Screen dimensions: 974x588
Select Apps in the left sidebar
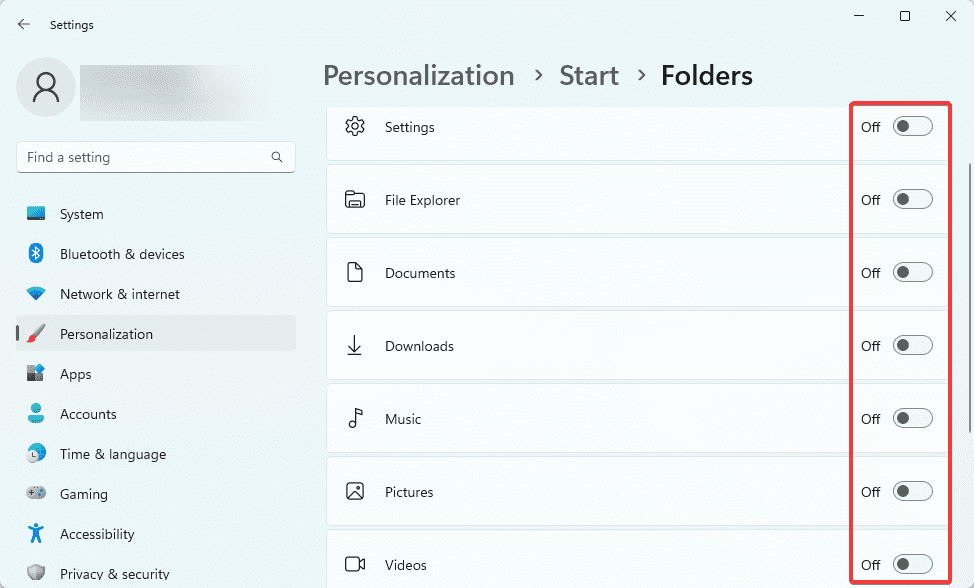pyautogui.click(x=76, y=374)
